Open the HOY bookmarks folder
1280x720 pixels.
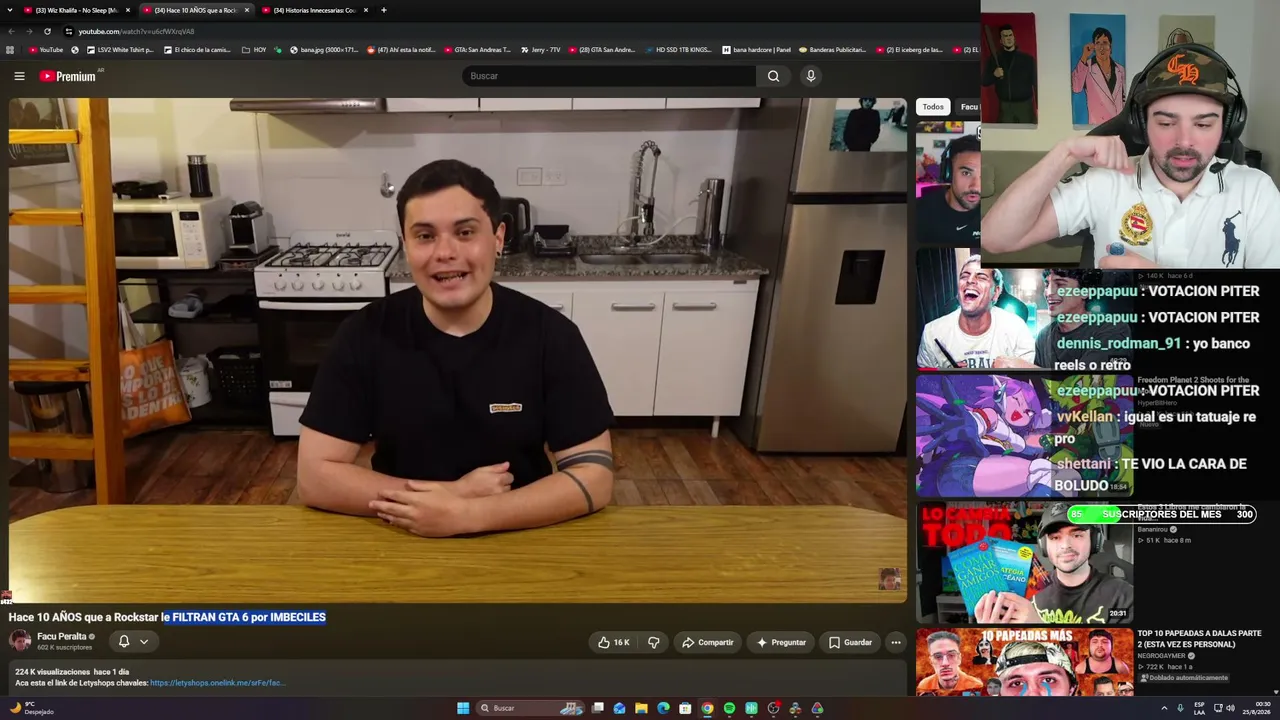click(x=254, y=49)
